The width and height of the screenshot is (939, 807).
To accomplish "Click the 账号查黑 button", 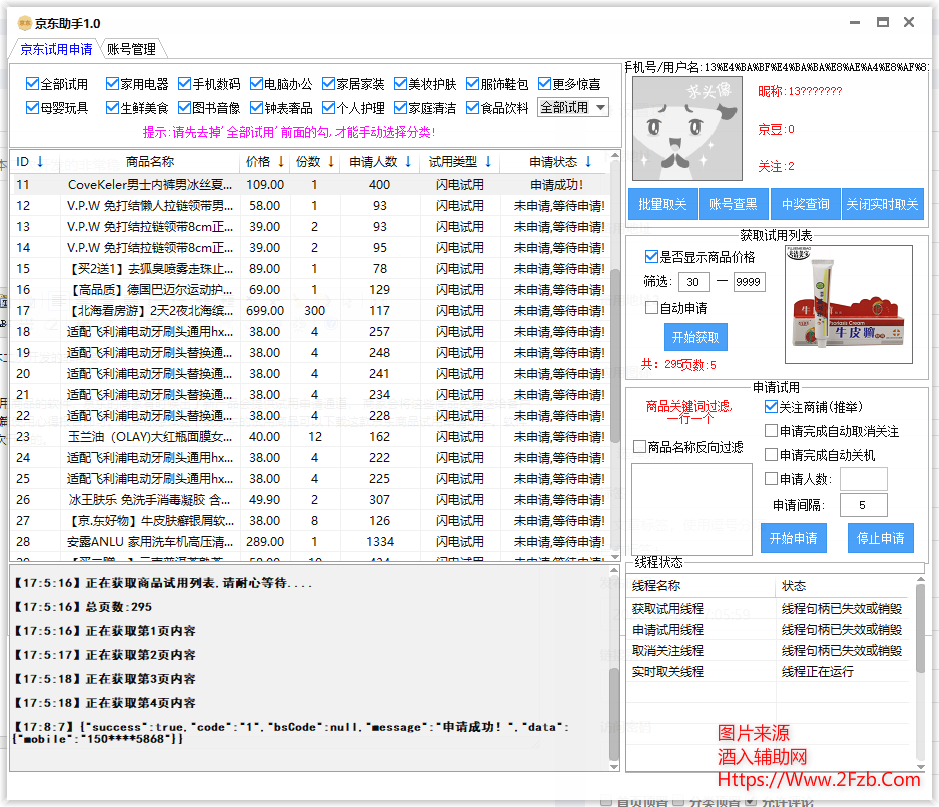I will pos(733,204).
